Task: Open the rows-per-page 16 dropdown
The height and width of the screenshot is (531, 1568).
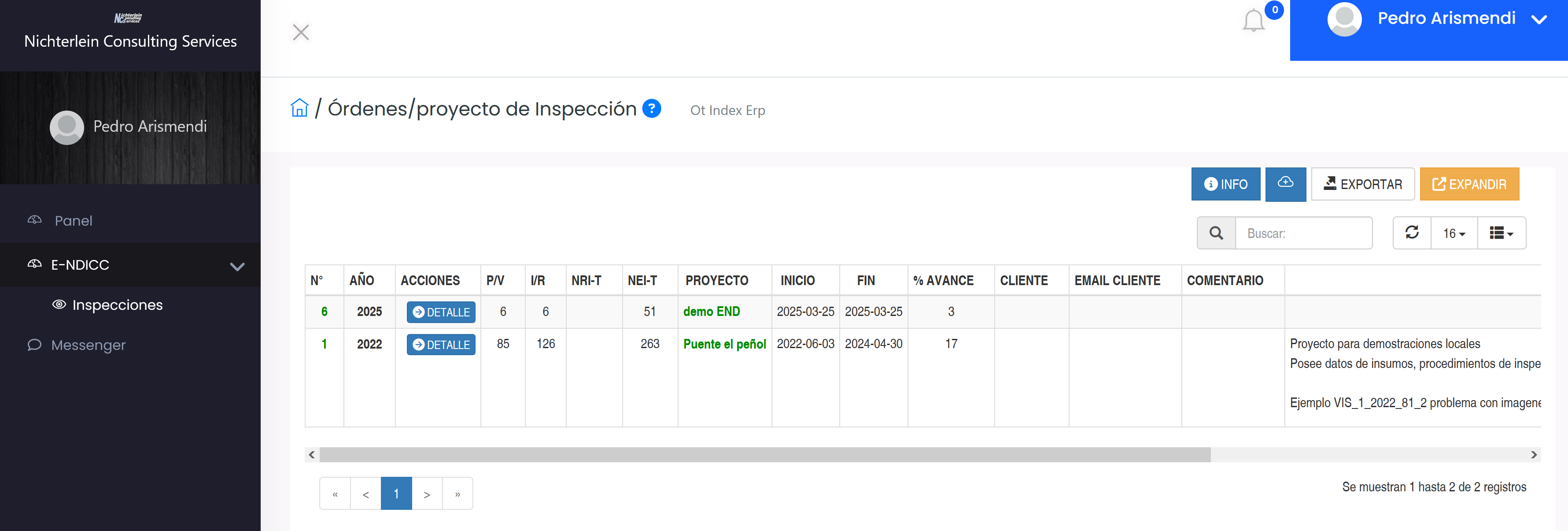Action: pyautogui.click(x=1454, y=233)
